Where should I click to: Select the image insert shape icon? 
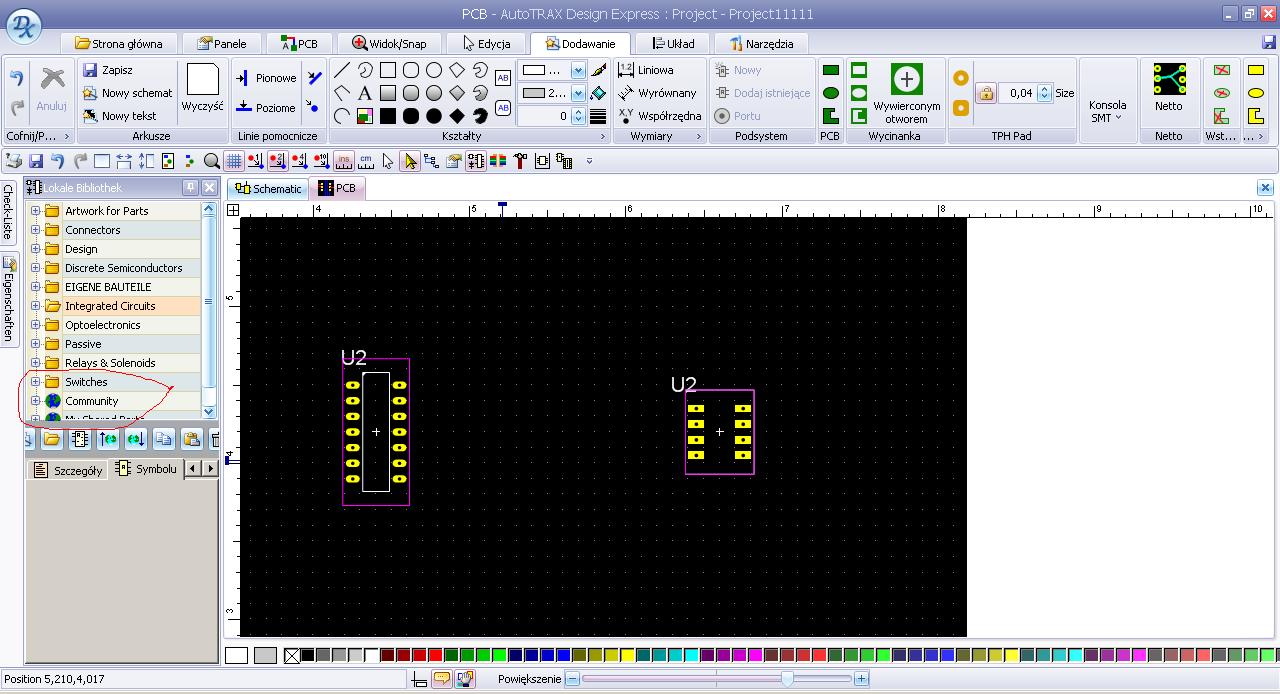365,116
